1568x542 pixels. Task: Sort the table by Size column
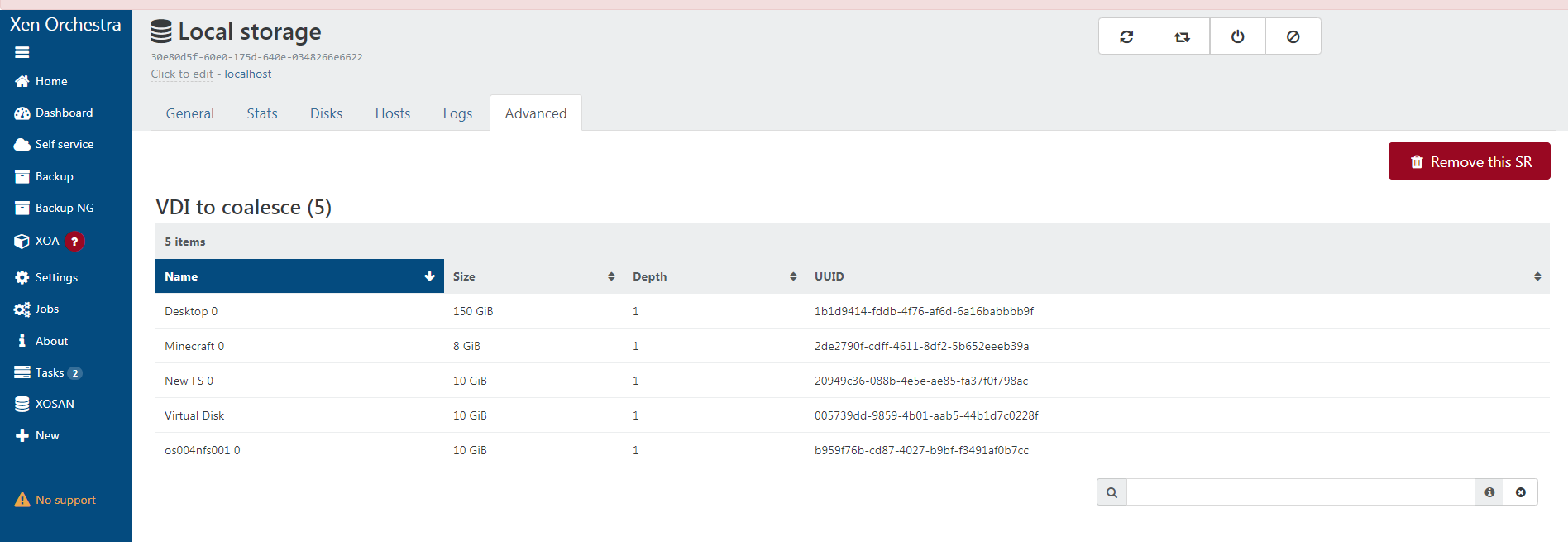[x=533, y=276]
